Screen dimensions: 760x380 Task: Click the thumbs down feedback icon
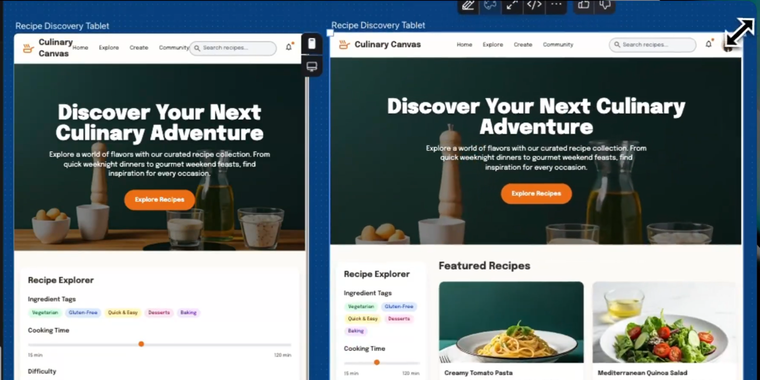click(604, 5)
